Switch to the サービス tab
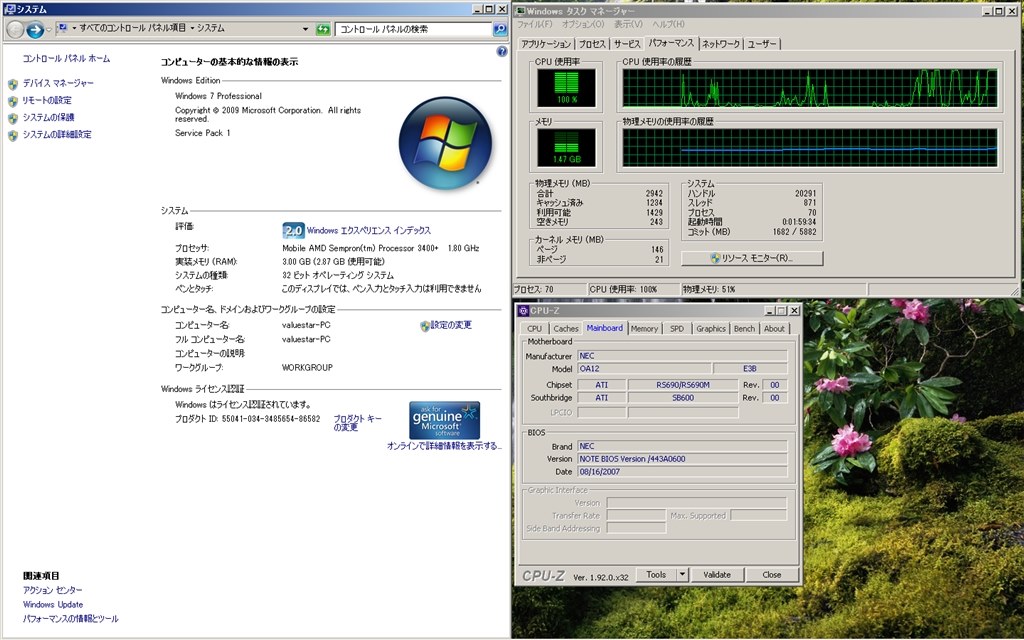Image resolution: width=1024 pixels, height=640 pixels. 627,44
